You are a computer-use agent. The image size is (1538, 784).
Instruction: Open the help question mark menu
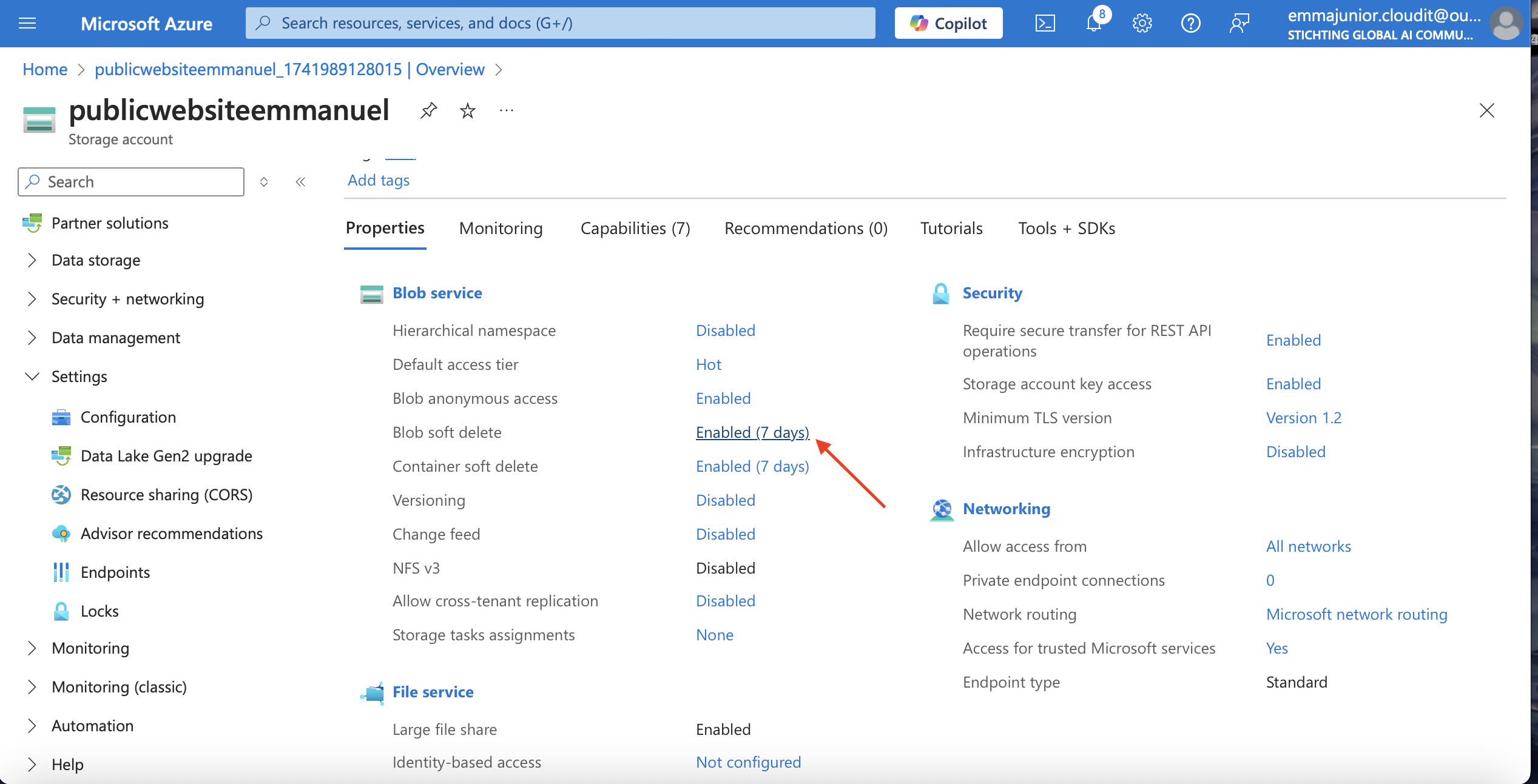pyautogui.click(x=1190, y=24)
